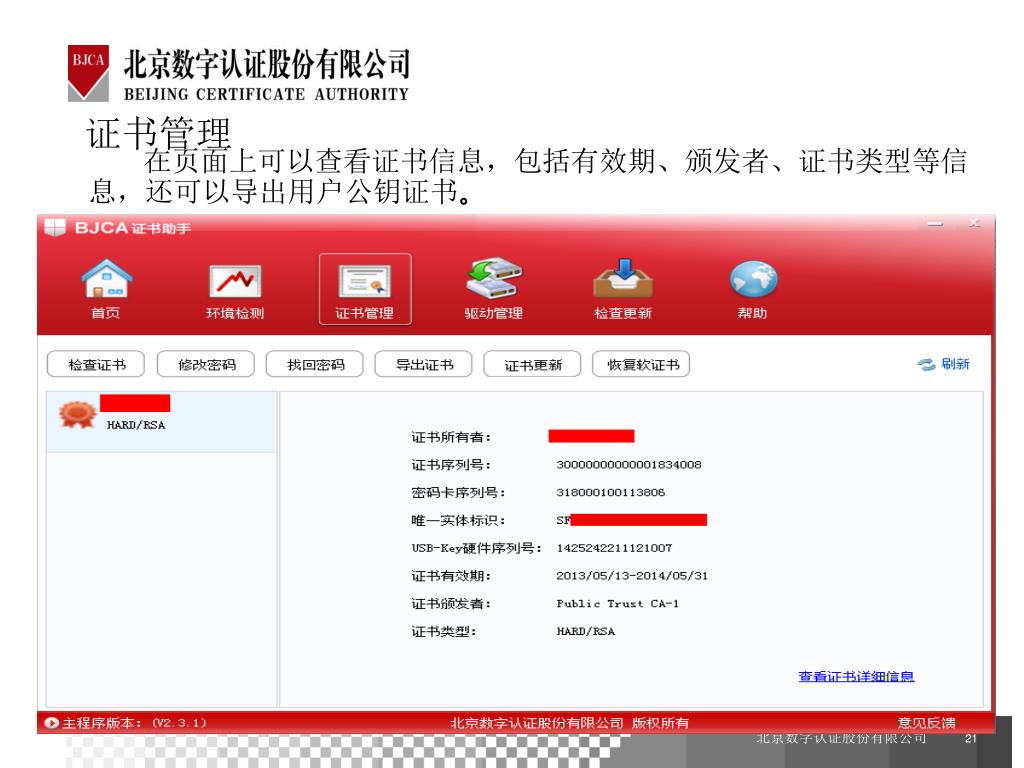Click the 恢复软证书 button
Screen dimensions: 1024x768
point(641,364)
